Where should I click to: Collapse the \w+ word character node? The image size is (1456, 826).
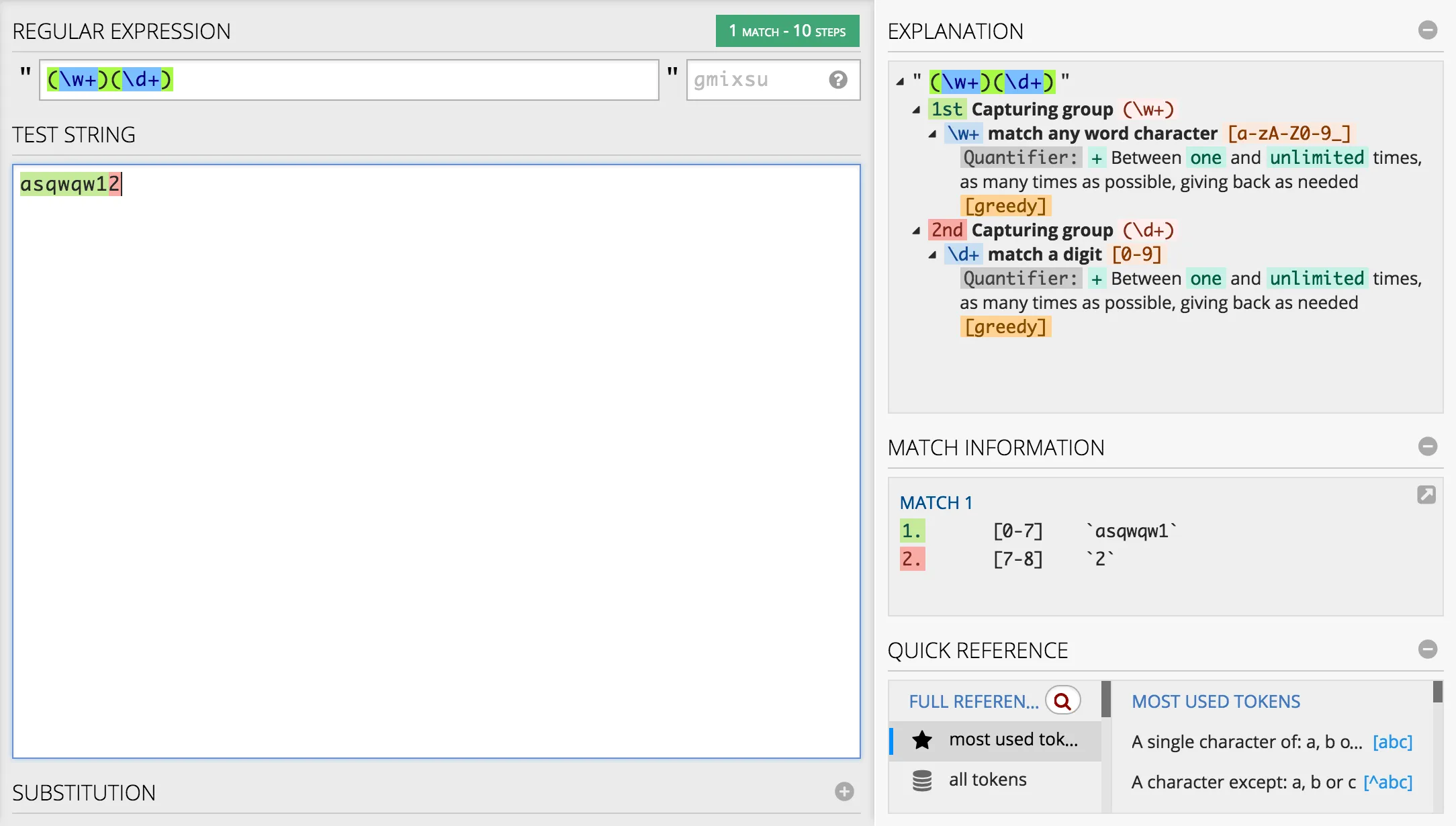932,134
